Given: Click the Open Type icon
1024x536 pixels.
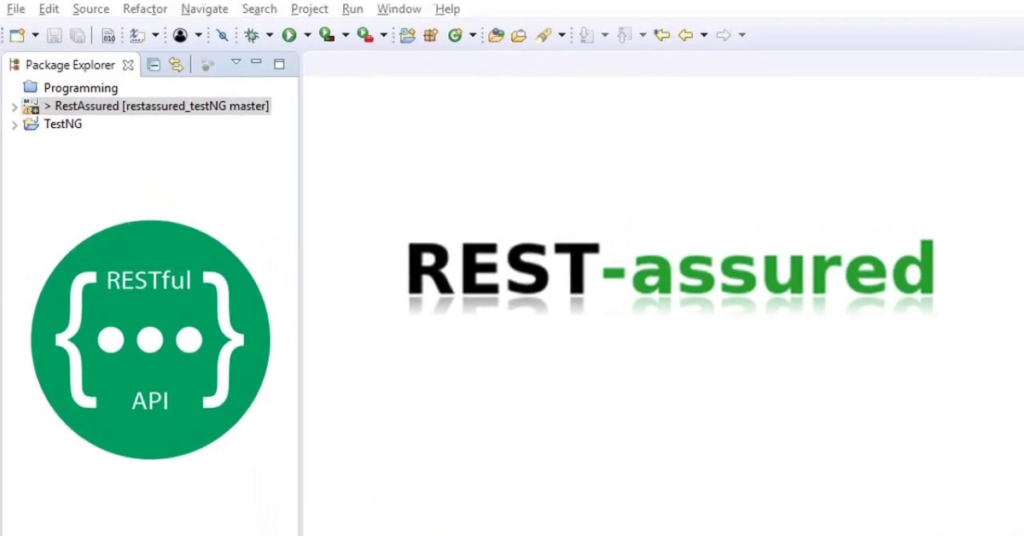Looking at the screenshot, I should coord(496,35).
